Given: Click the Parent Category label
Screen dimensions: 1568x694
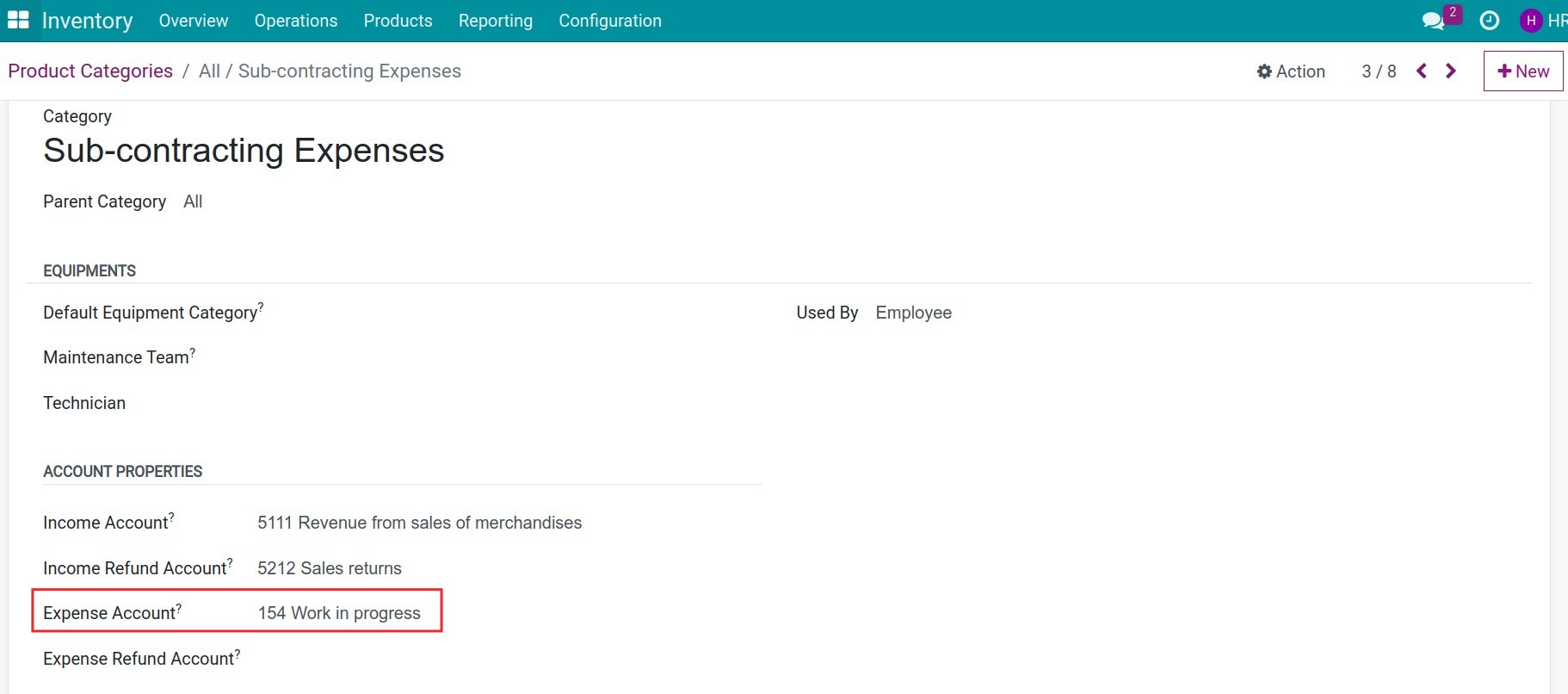Looking at the screenshot, I should point(105,201).
